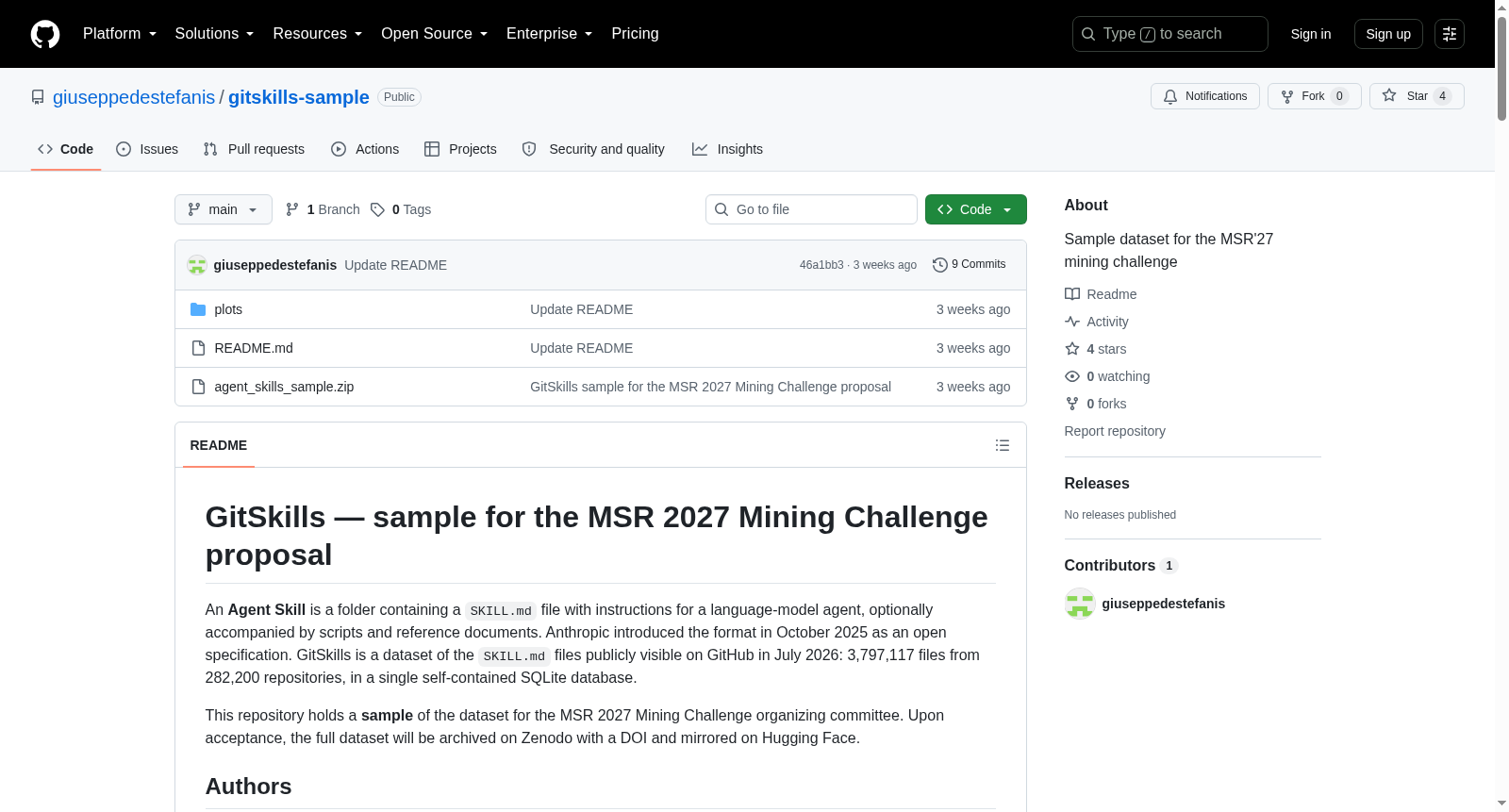Click the shield icon of Security tab
Image resolution: width=1509 pixels, height=812 pixels.
(529, 149)
